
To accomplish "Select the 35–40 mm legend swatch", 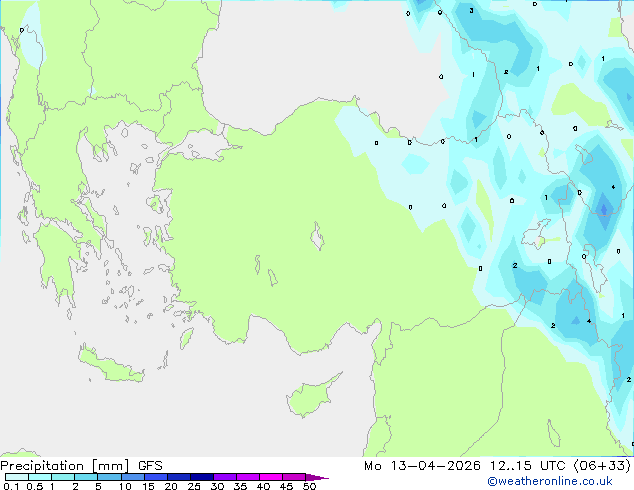I will point(247,477).
